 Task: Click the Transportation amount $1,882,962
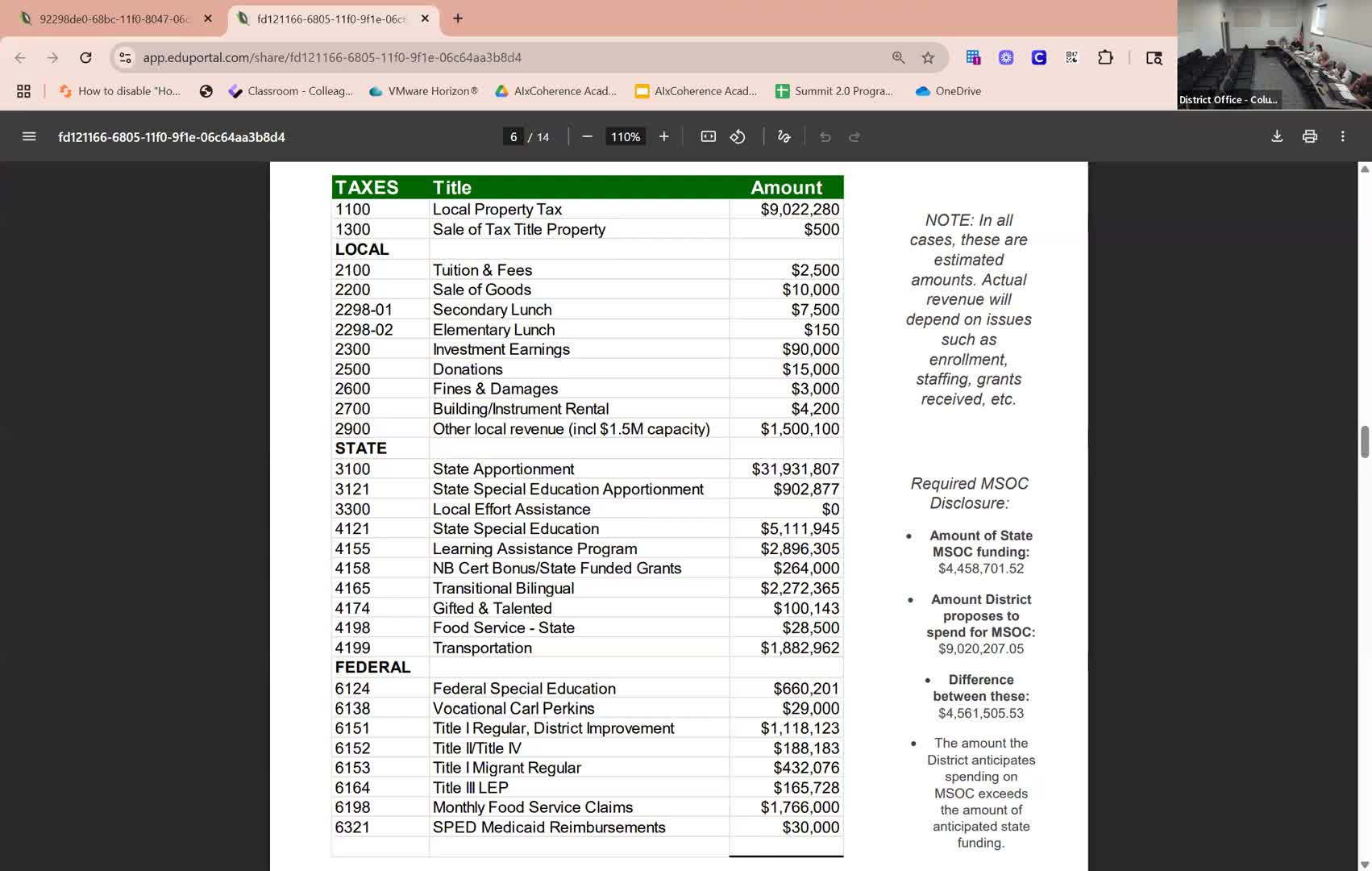pos(800,648)
